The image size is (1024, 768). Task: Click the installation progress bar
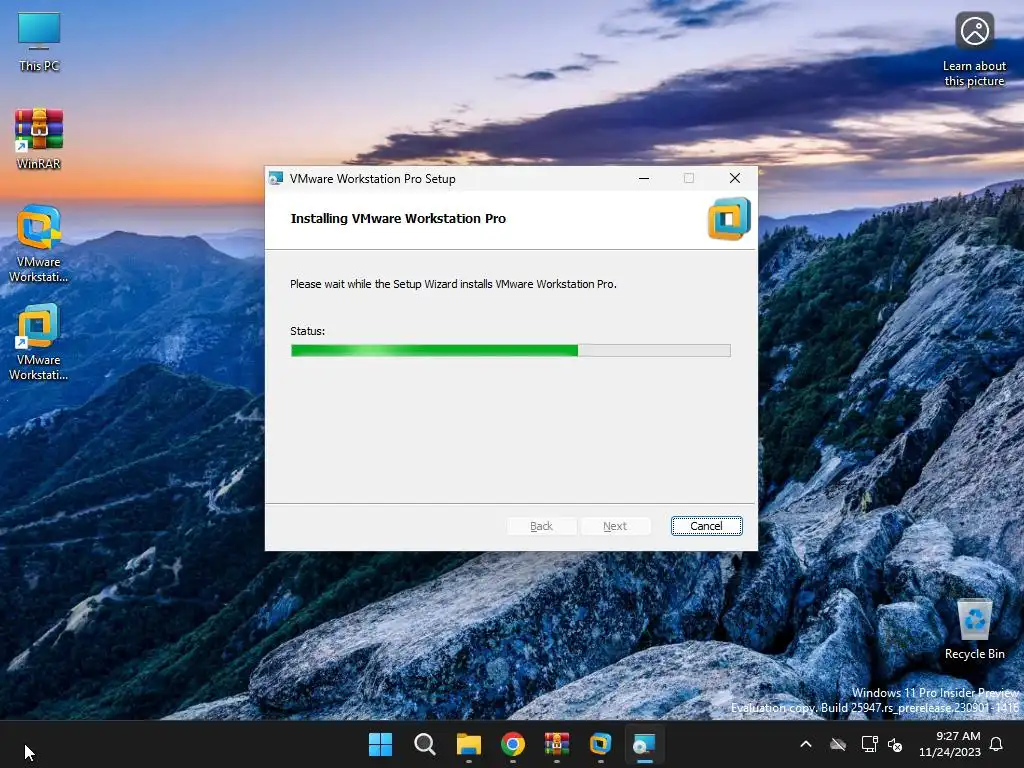(511, 351)
